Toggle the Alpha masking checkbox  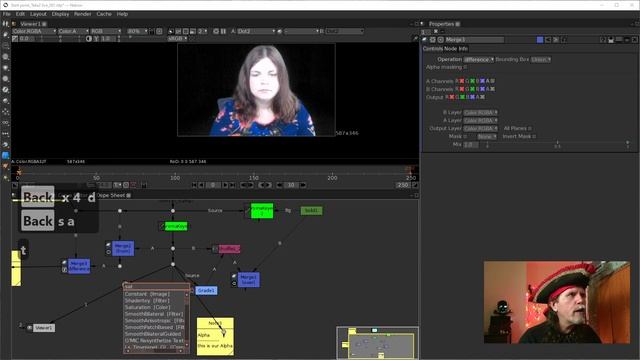[465, 67]
